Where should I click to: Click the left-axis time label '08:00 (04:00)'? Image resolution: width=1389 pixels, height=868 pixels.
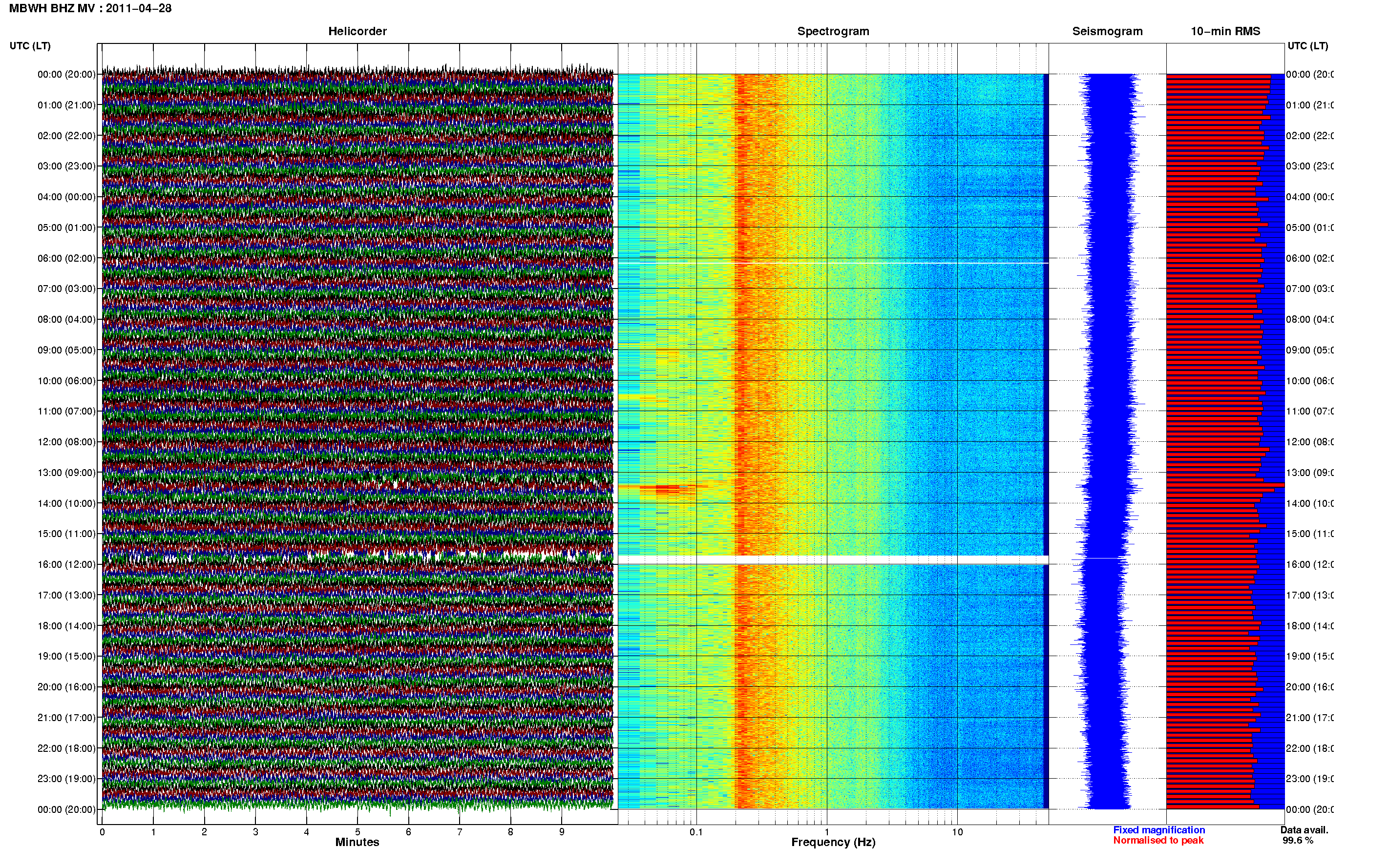coord(66,319)
